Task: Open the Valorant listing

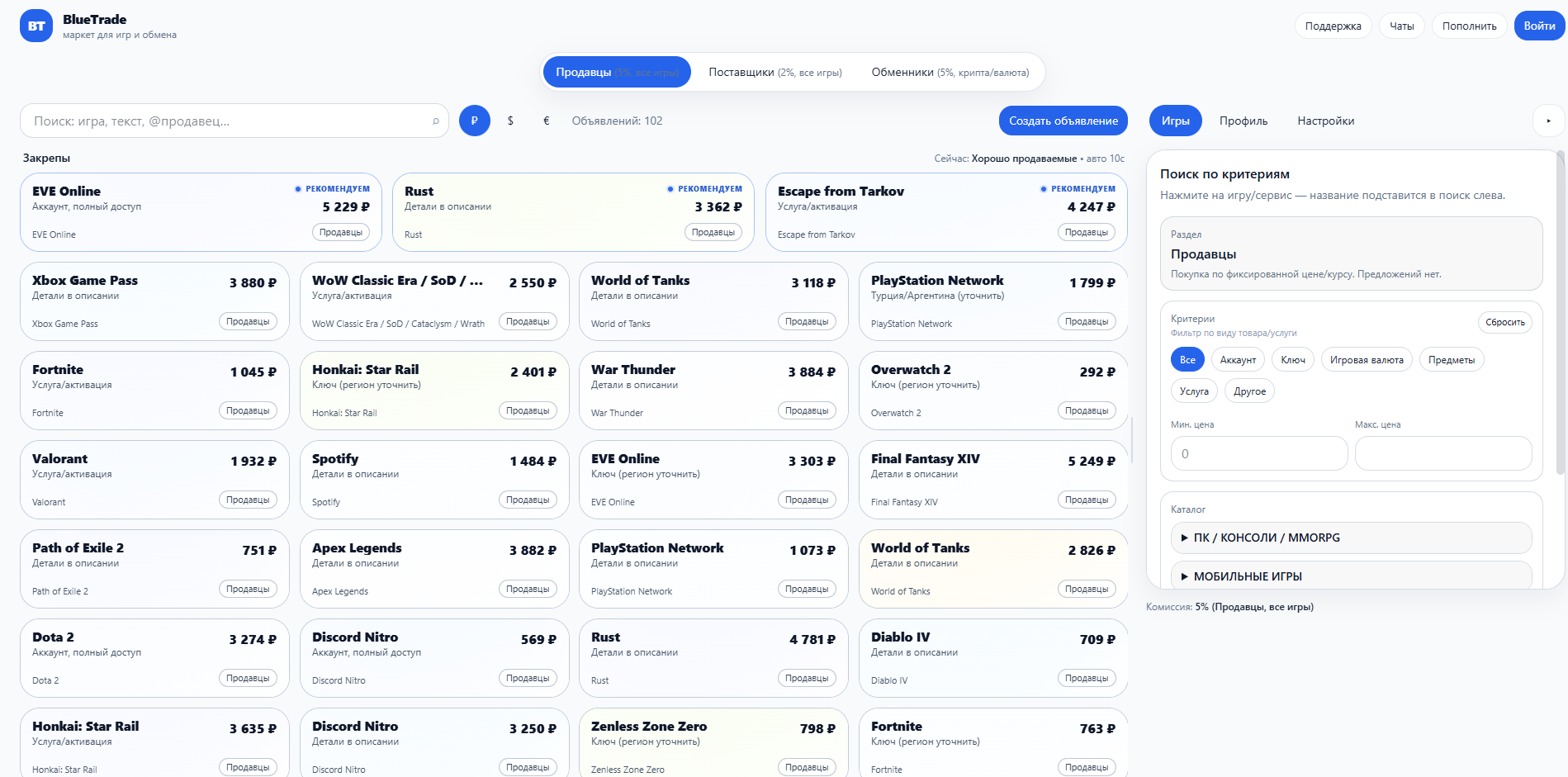Action: coord(154,480)
